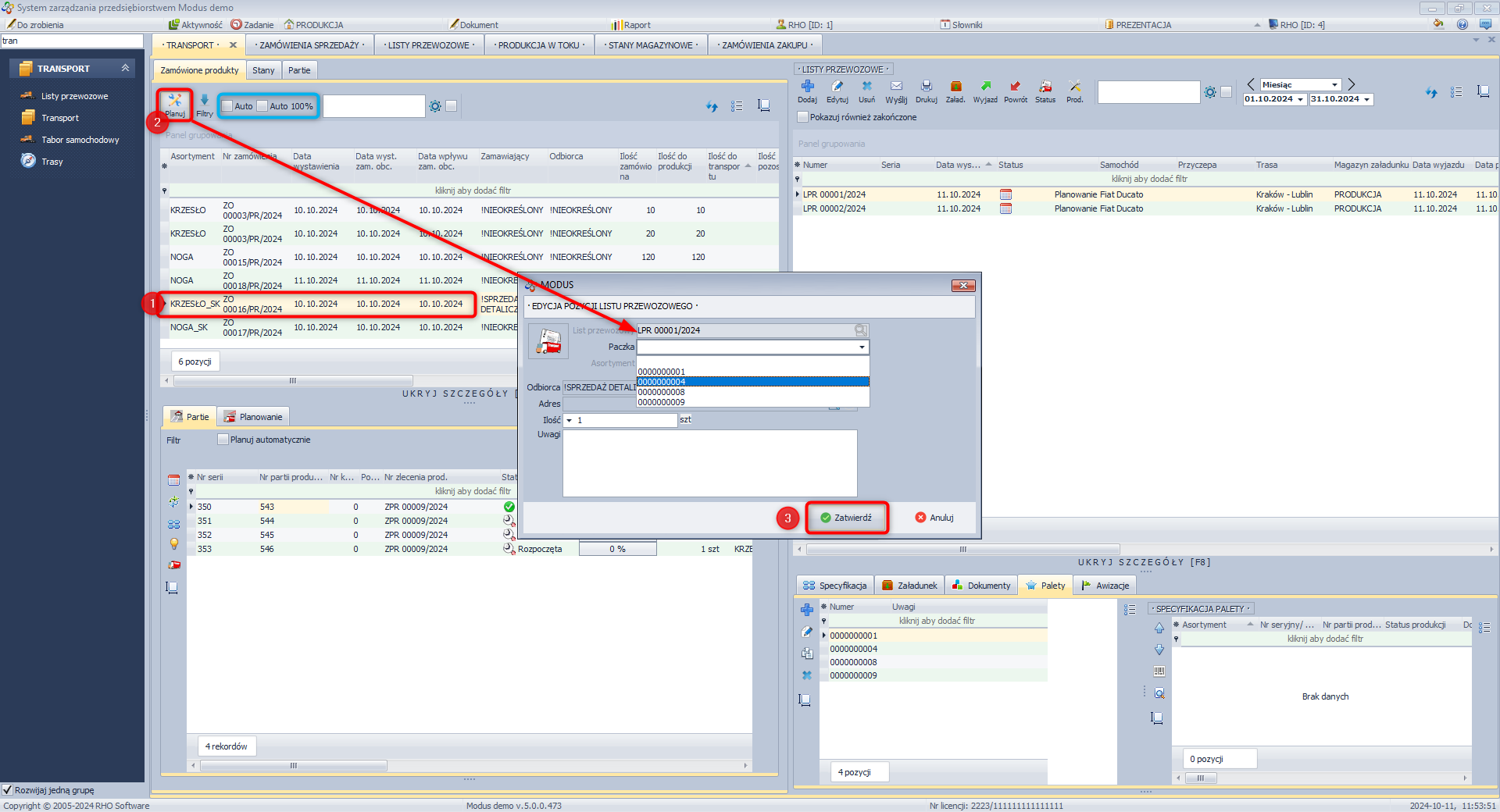Open the 01.10.2024 start date dropdown

click(1300, 100)
